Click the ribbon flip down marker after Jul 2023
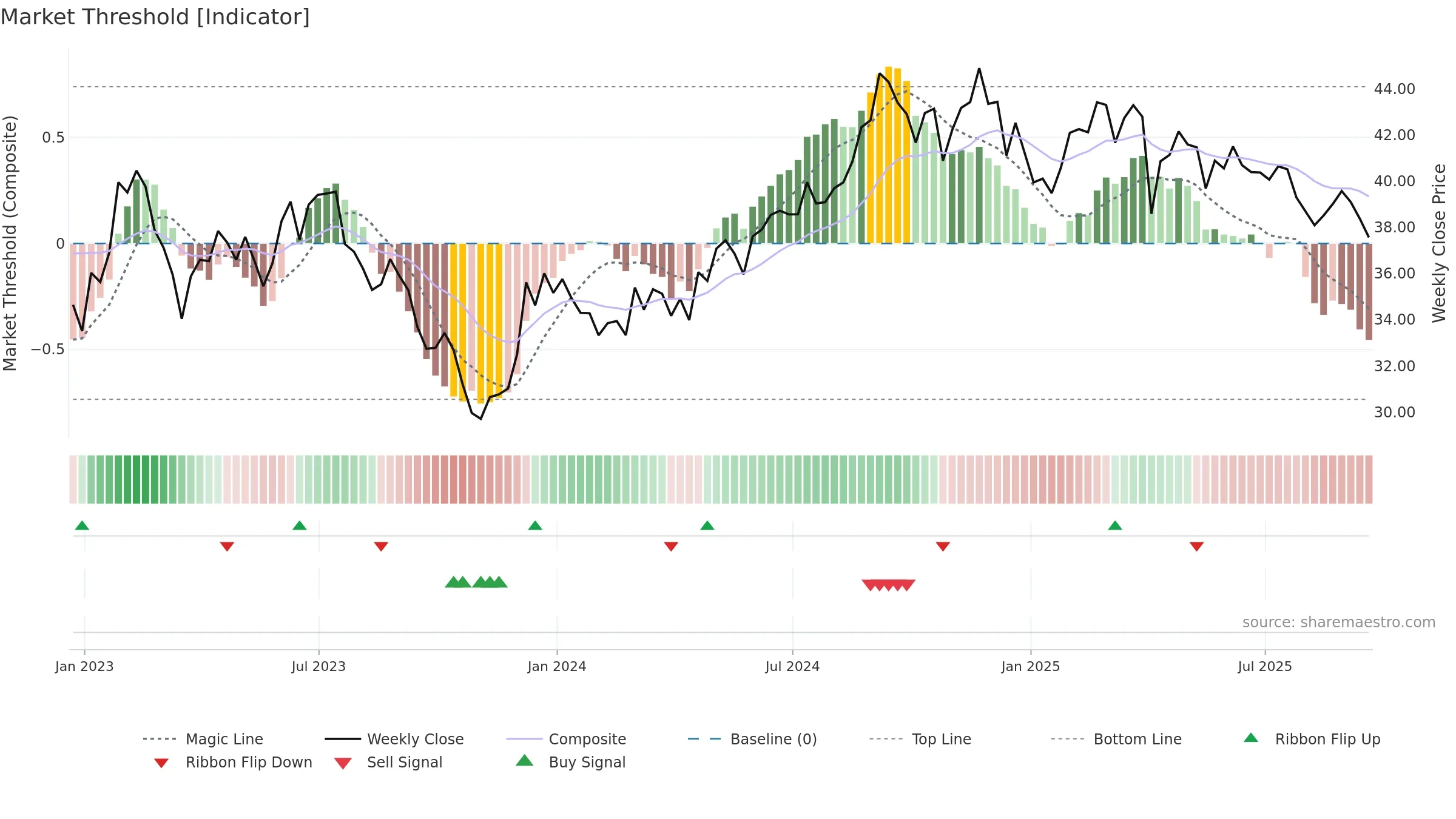The width and height of the screenshot is (1456, 819). point(381,547)
